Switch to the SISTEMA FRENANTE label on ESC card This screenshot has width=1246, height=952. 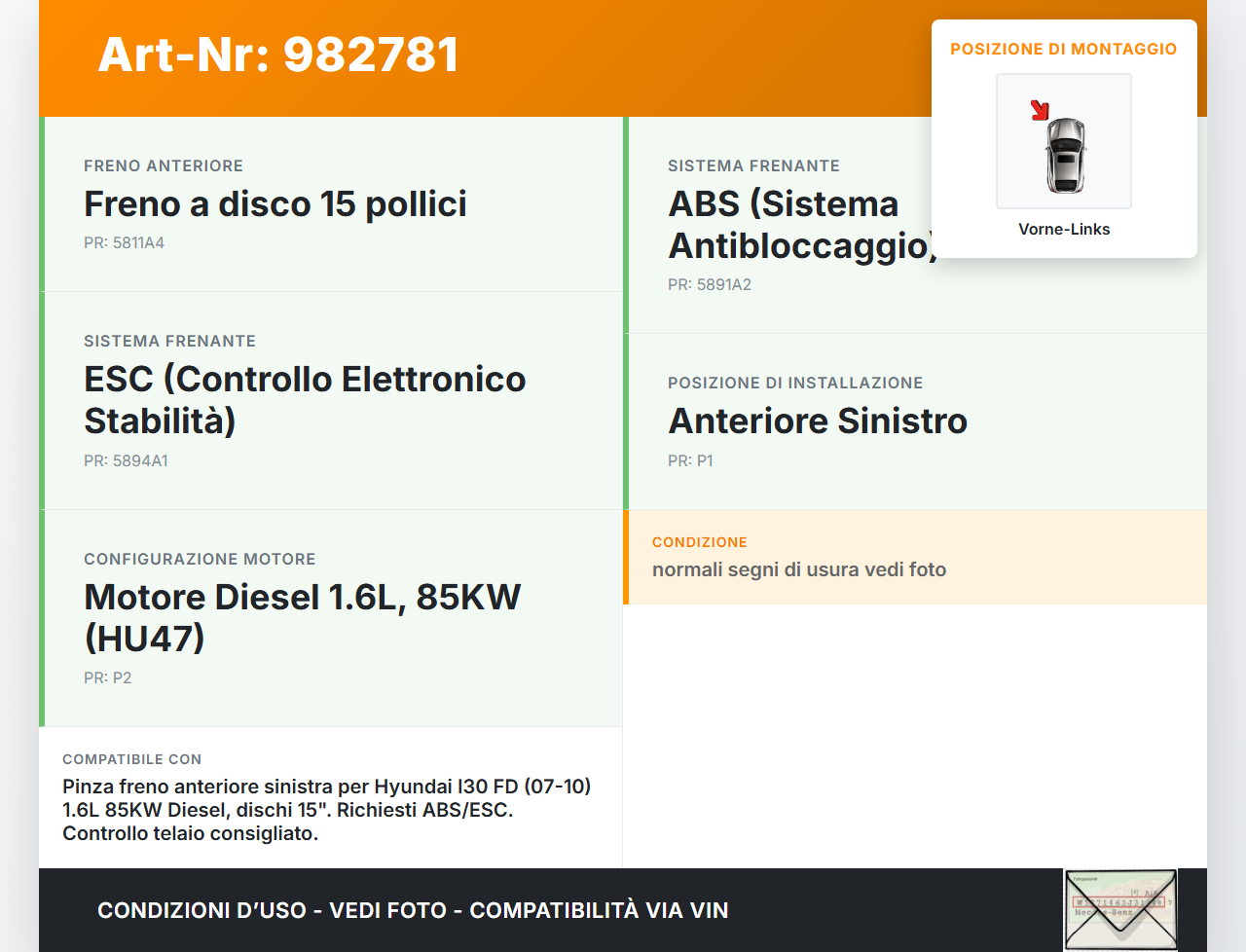pos(169,341)
